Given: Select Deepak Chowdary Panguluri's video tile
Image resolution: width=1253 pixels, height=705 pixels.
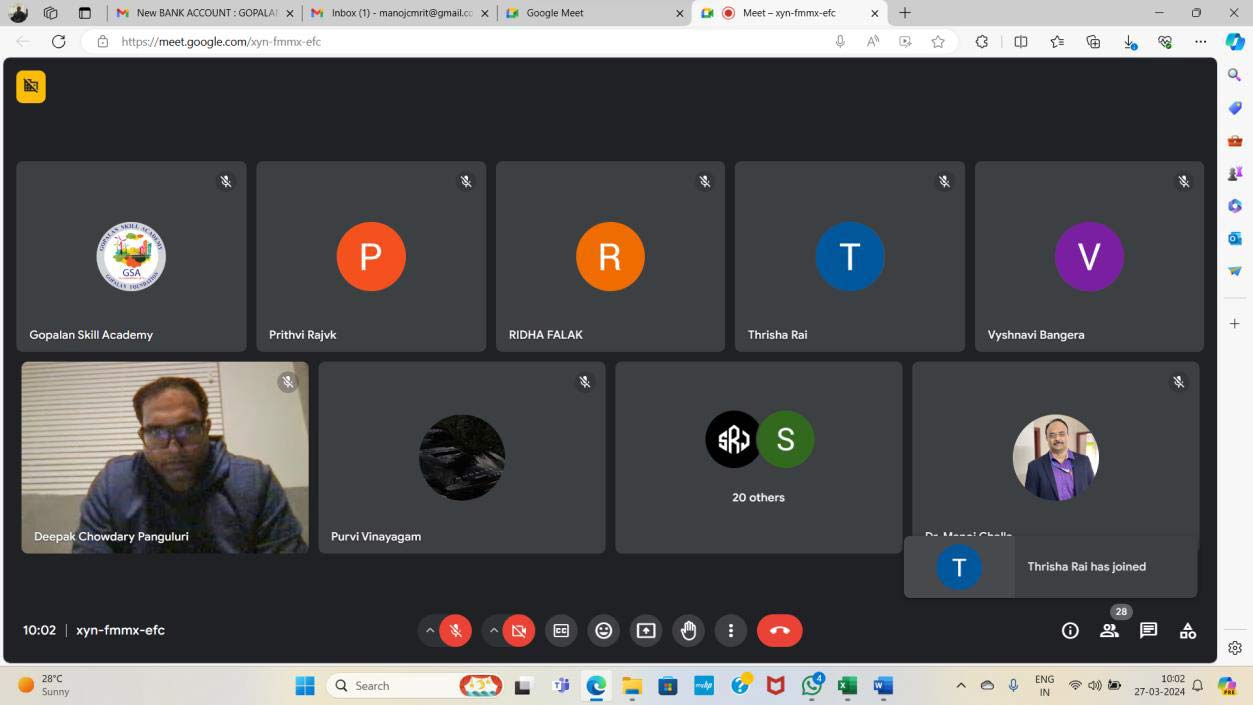Looking at the screenshot, I should pos(165,457).
